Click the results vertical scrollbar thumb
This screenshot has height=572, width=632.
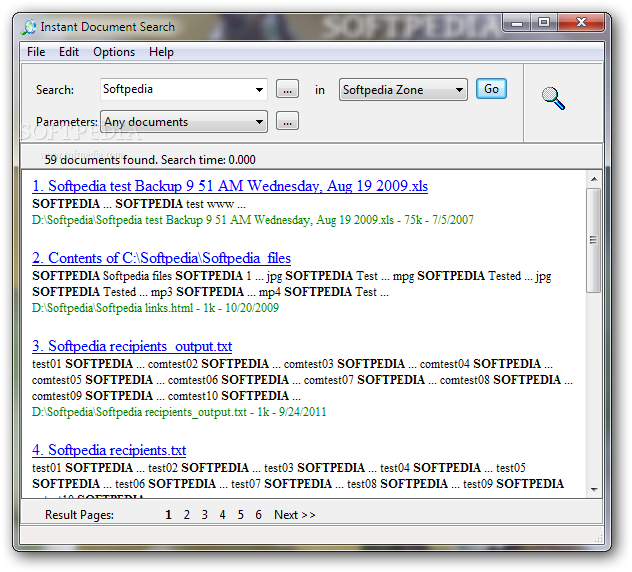[x=594, y=240]
